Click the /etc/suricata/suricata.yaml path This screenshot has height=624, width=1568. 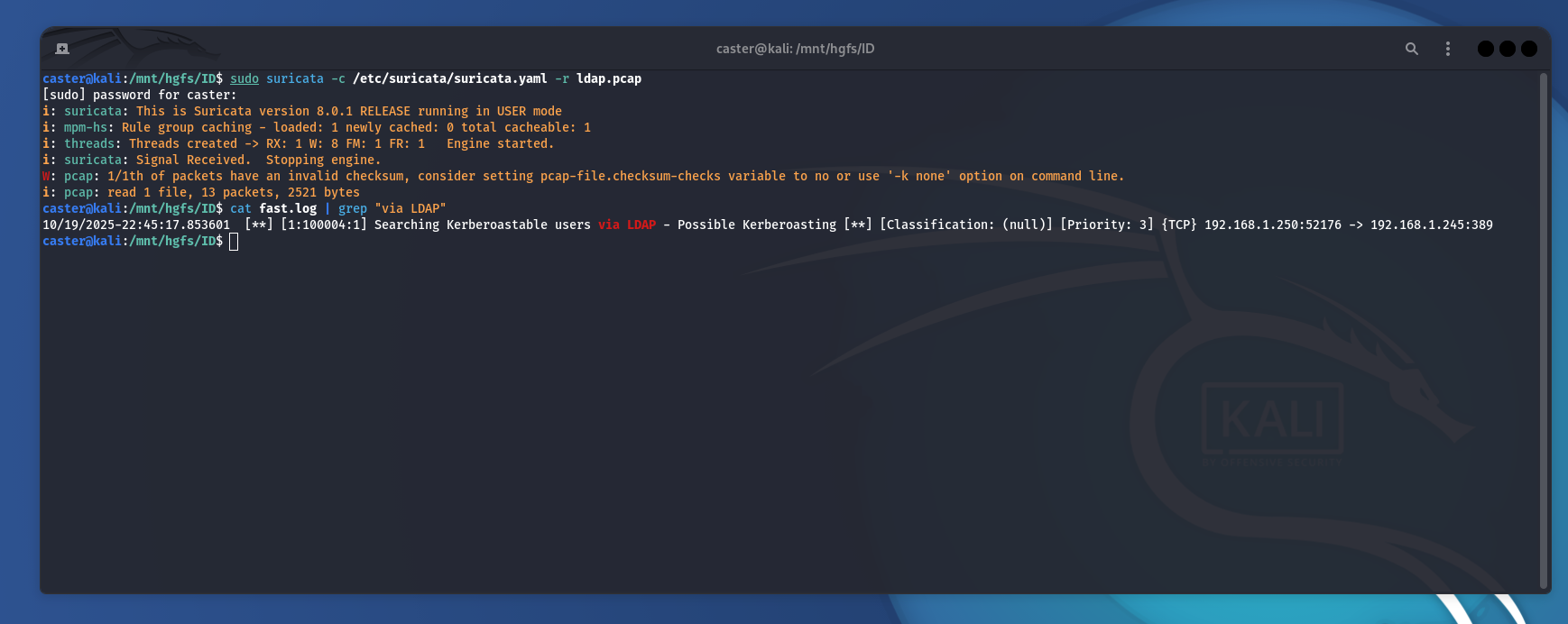[x=449, y=78]
